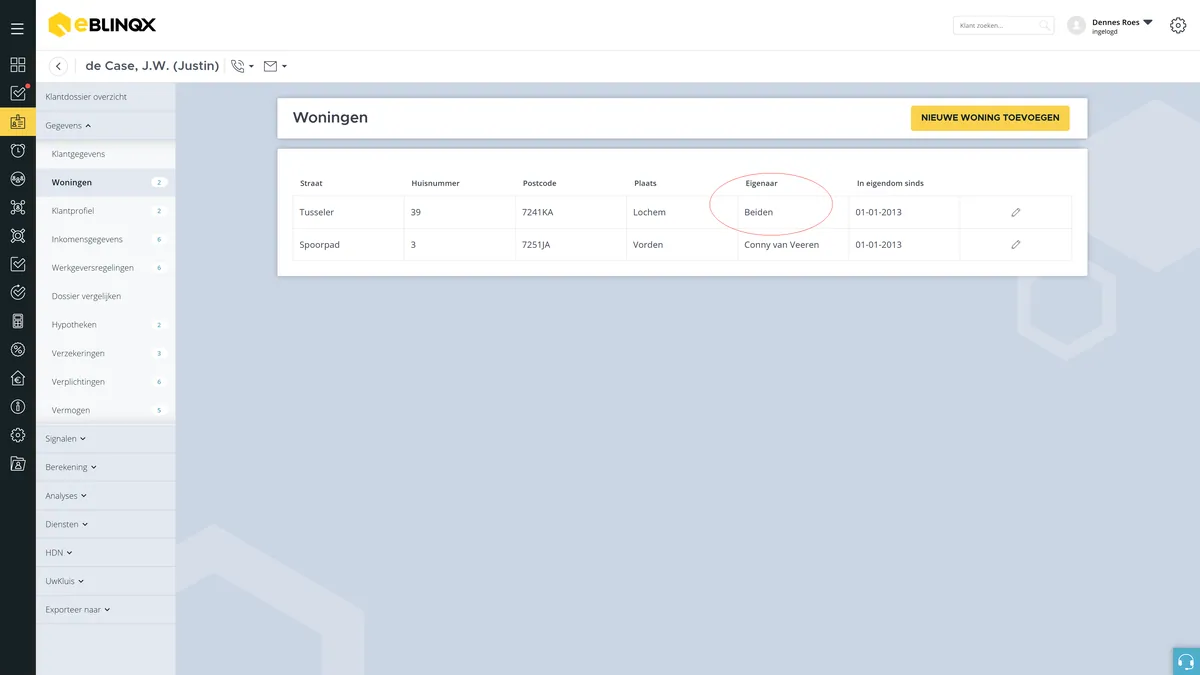Click the folder with person icon
Image resolution: width=1200 pixels, height=675 pixels.
coord(17,464)
